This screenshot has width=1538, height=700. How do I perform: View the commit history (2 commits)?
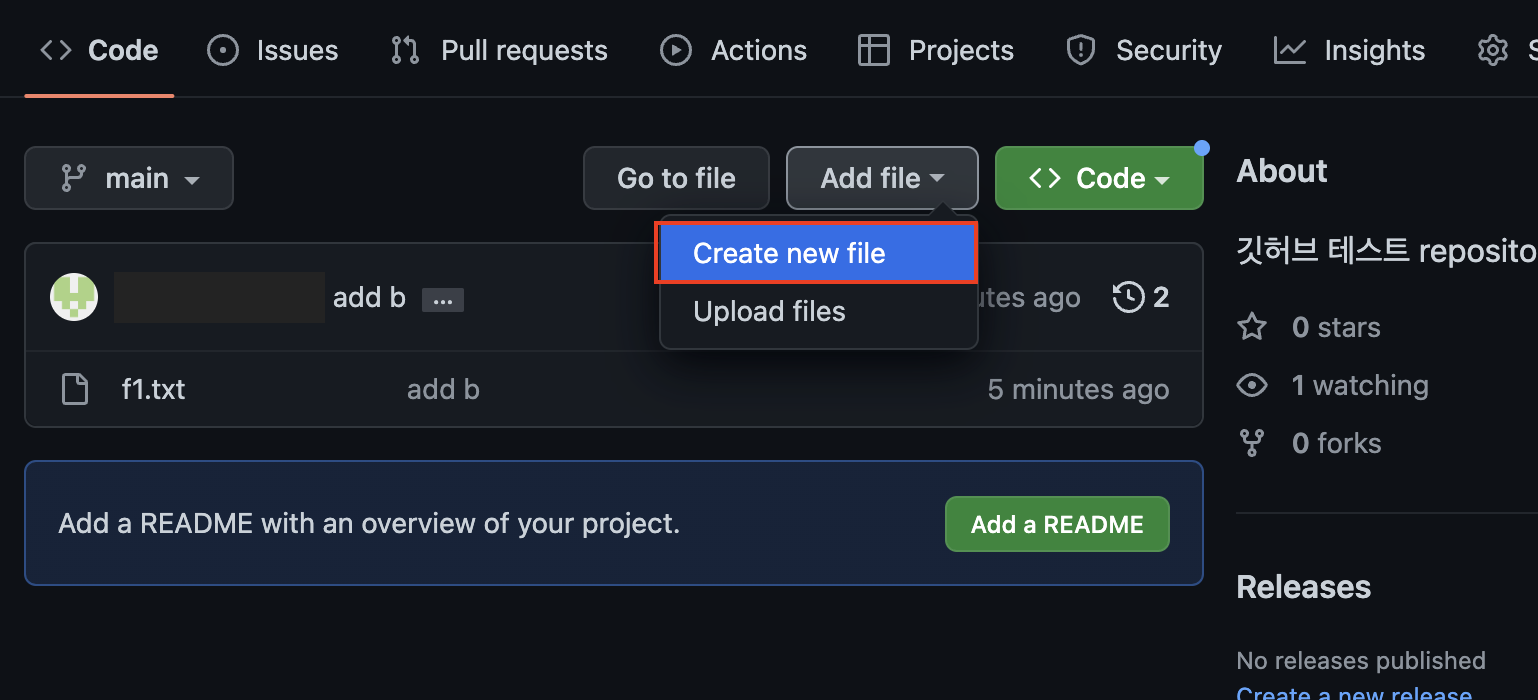[1141, 297]
